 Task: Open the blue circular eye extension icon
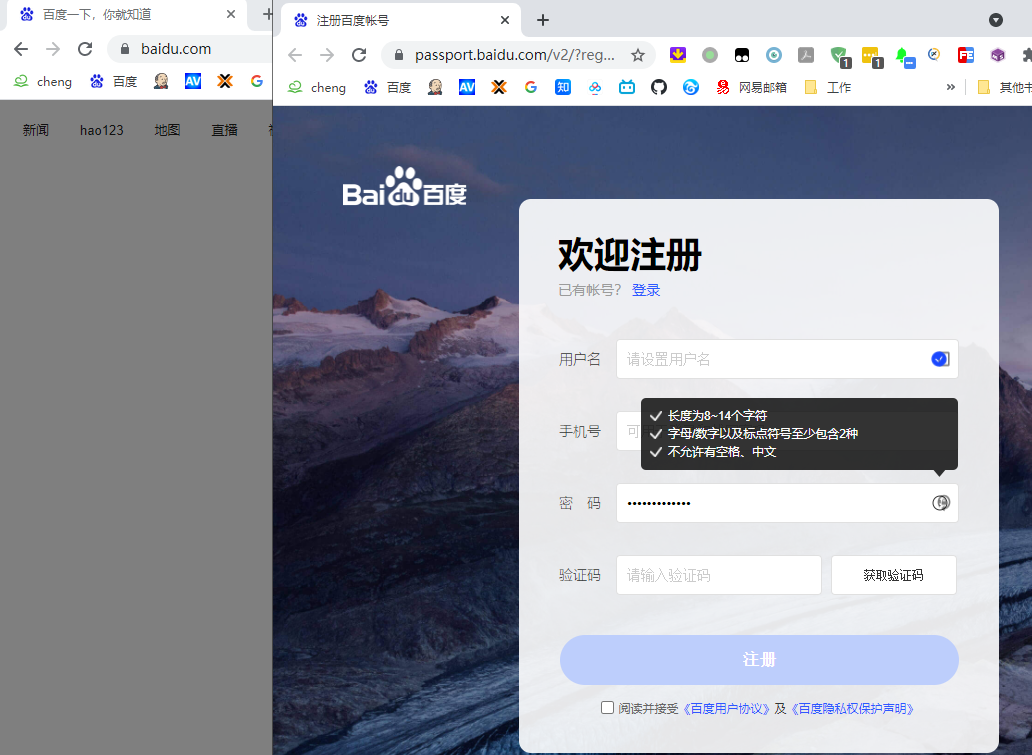[x=774, y=55]
